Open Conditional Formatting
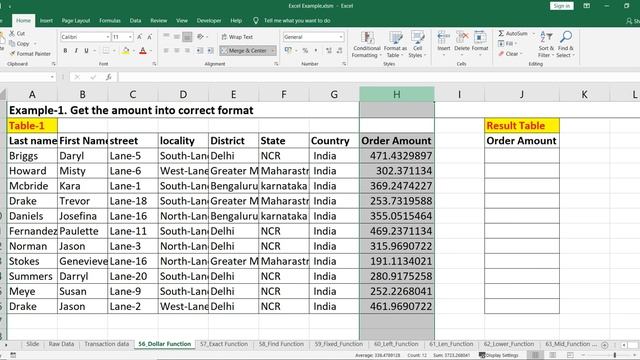640x360 pixels. tap(366, 44)
